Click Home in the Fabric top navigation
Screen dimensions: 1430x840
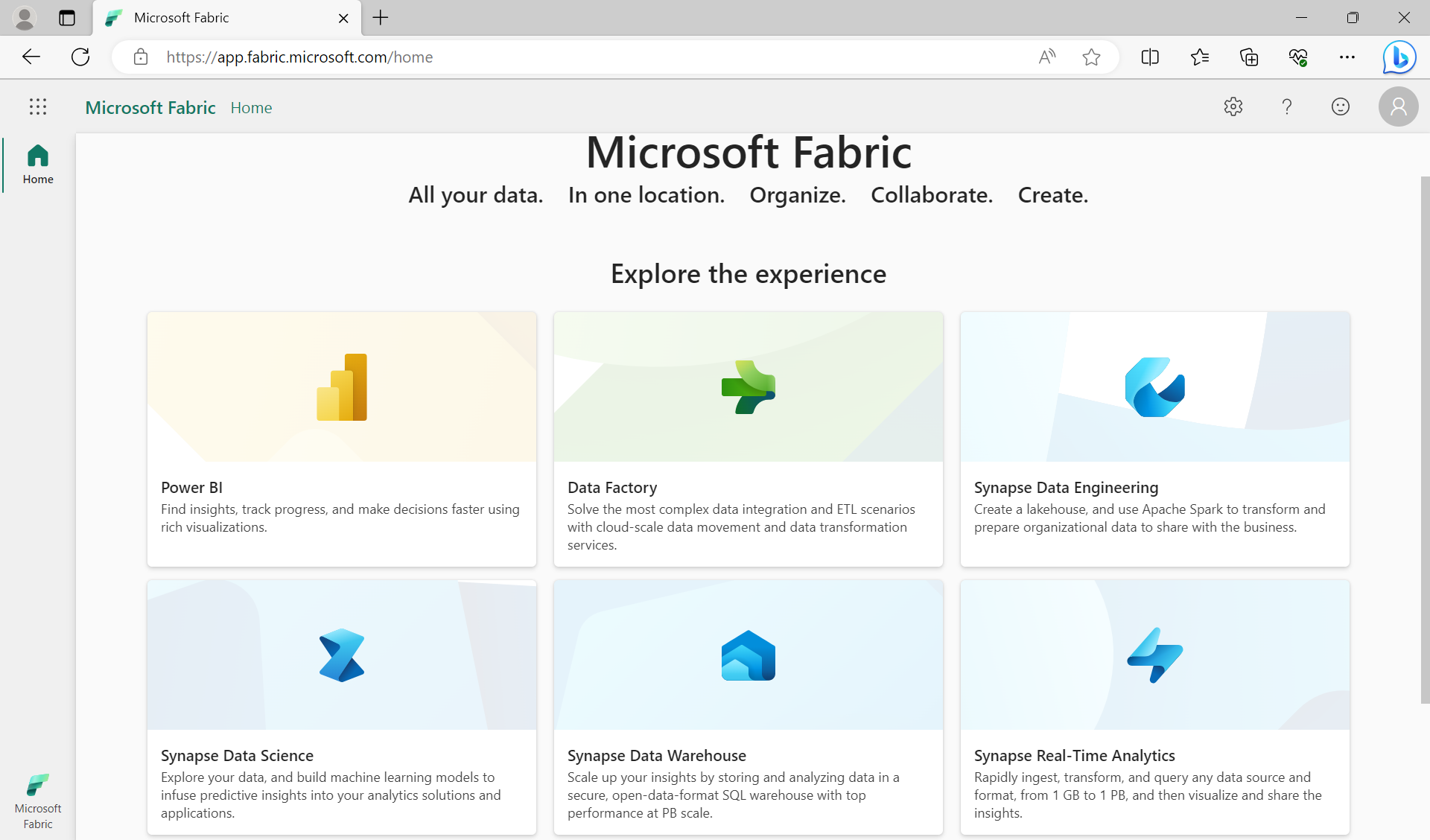click(x=251, y=107)
